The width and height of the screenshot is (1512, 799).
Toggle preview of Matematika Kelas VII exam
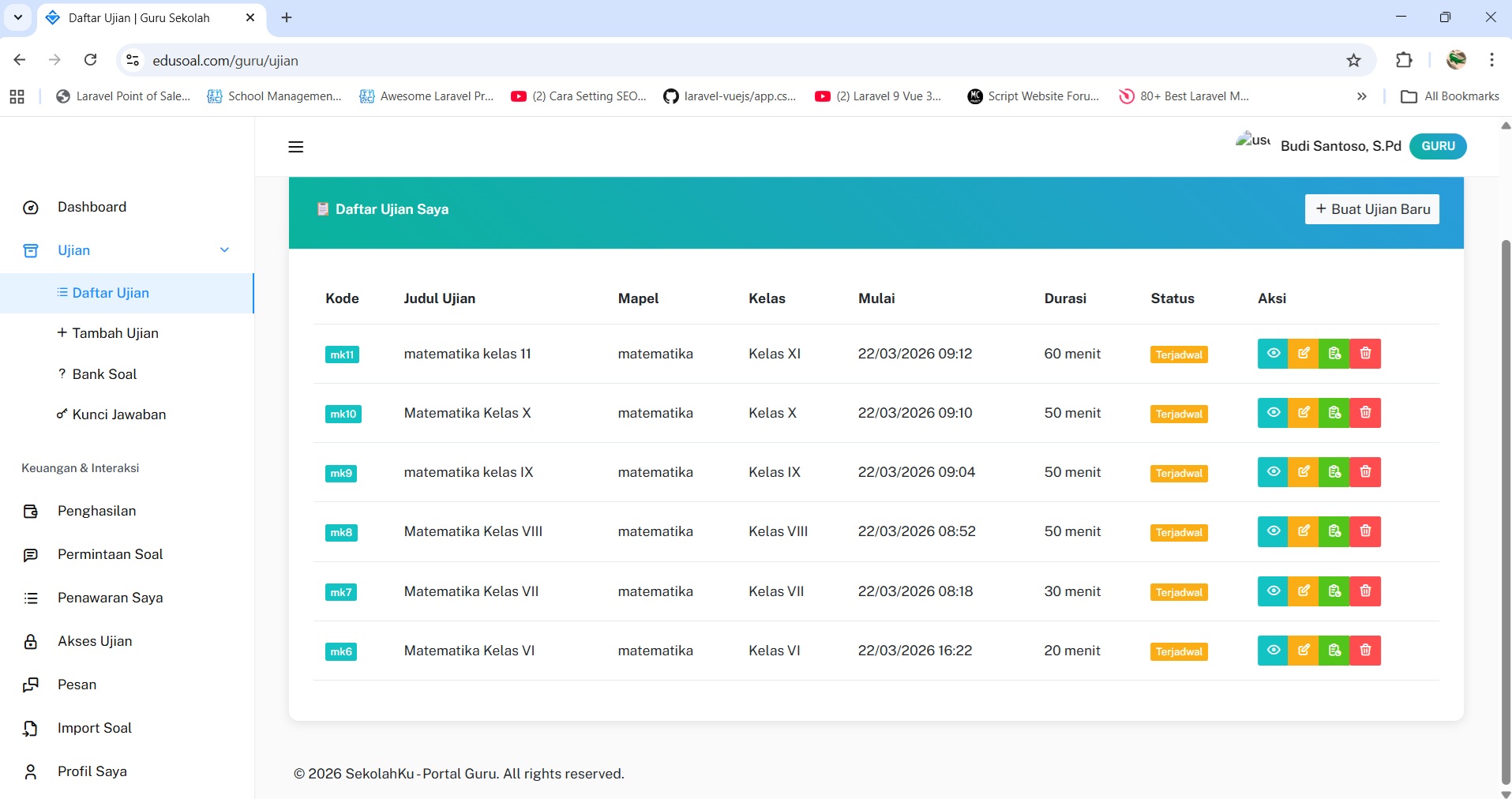pos(1274,591)
